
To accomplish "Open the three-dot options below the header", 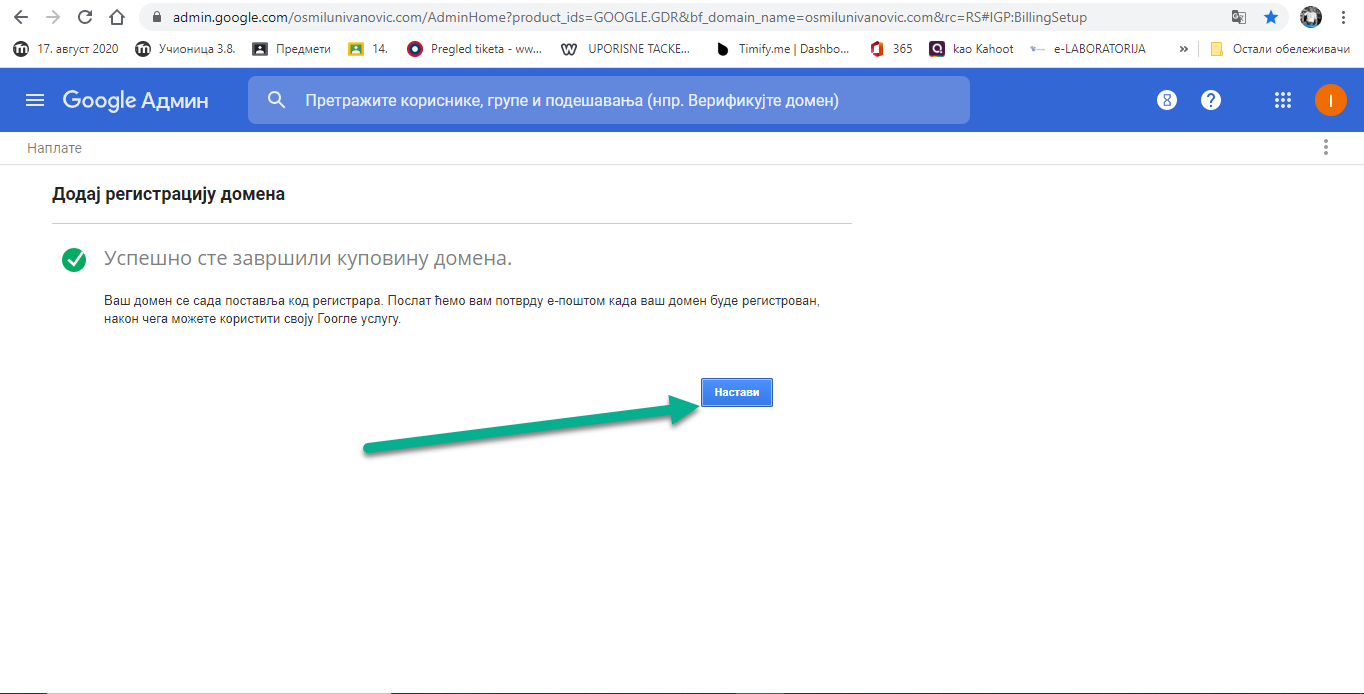I will (x=1326, y=148).
